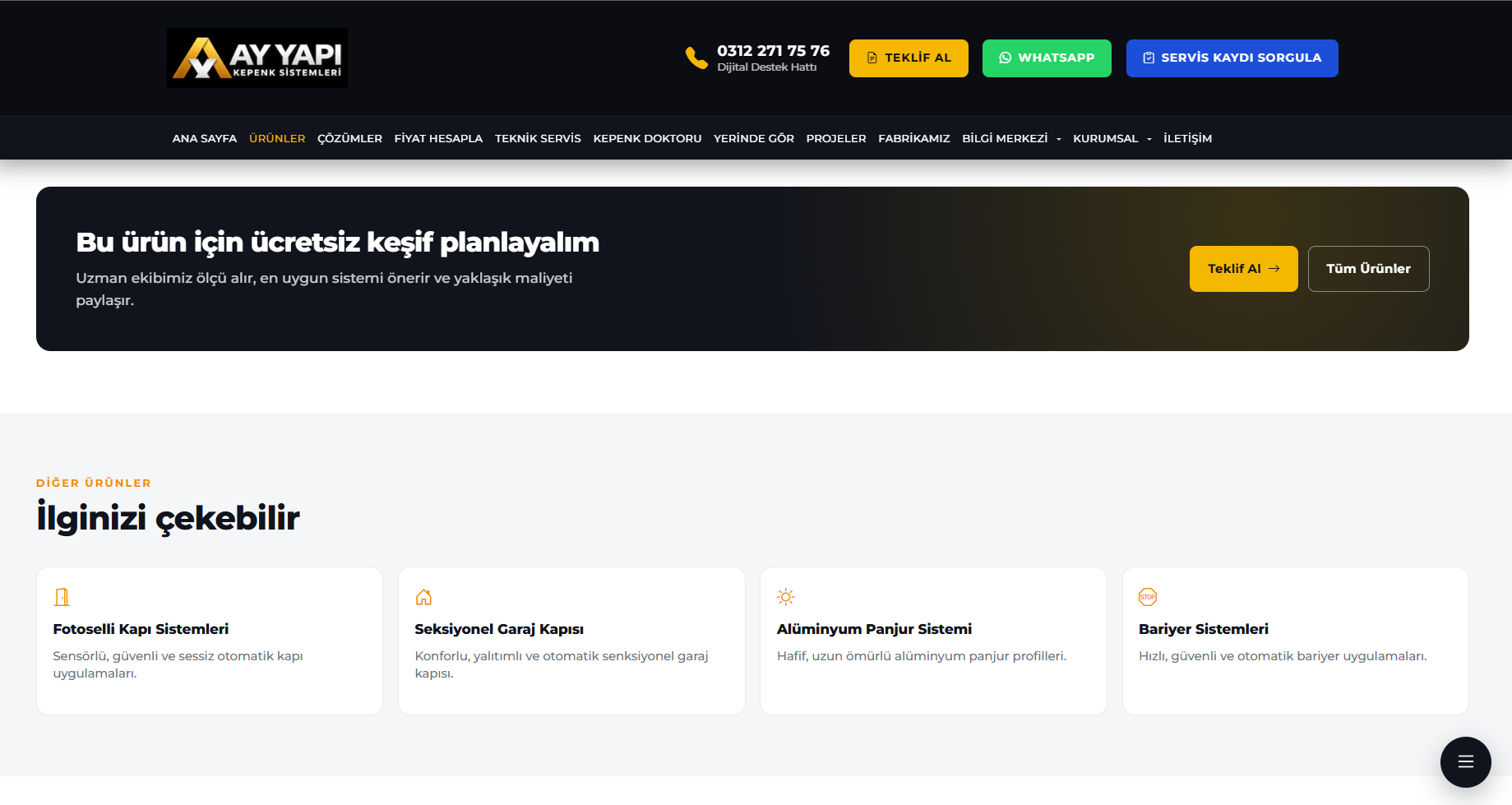Click SERVİS KAYDI SORGULA blue button

1232,58
